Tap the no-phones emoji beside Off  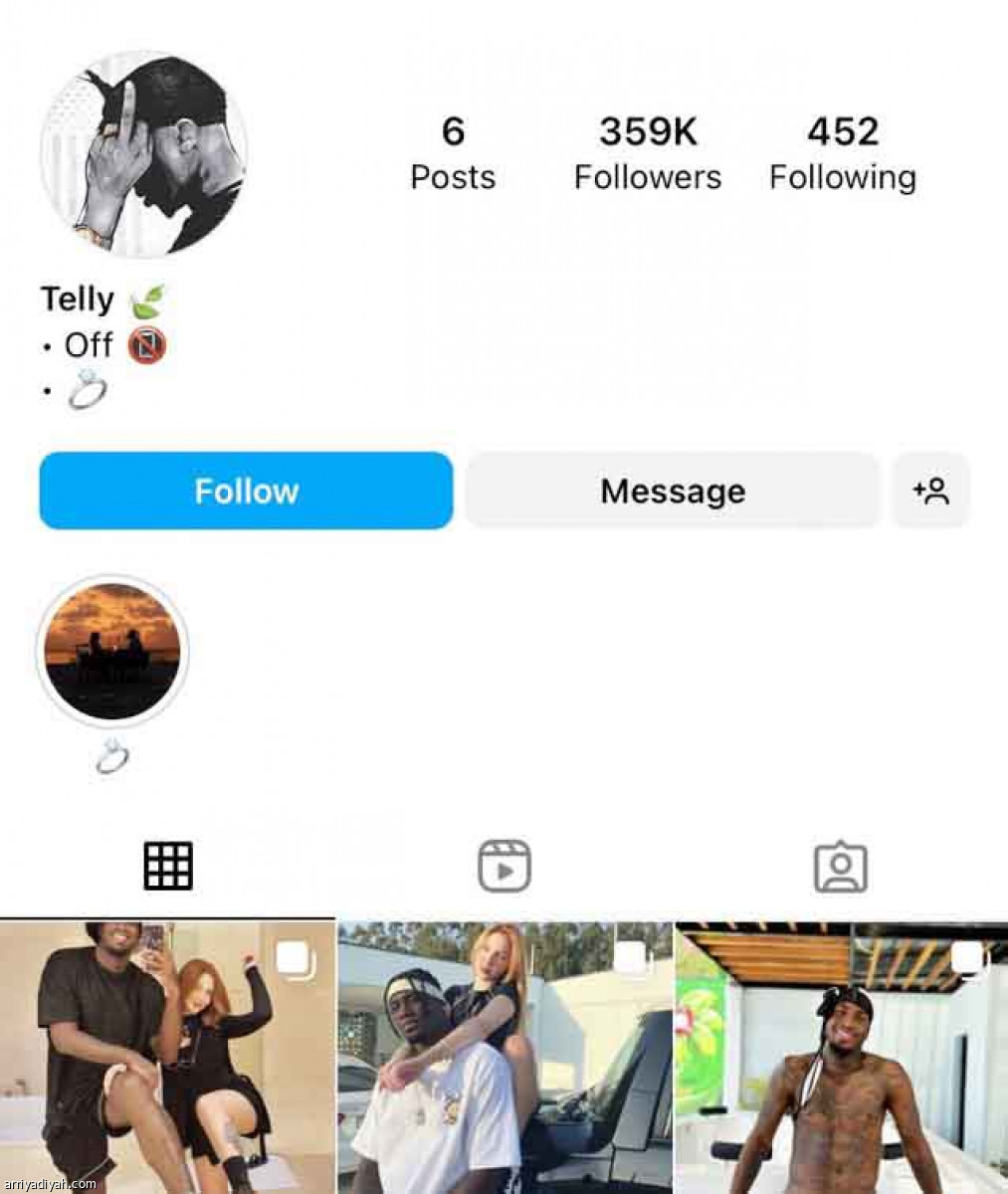point(147,345)
